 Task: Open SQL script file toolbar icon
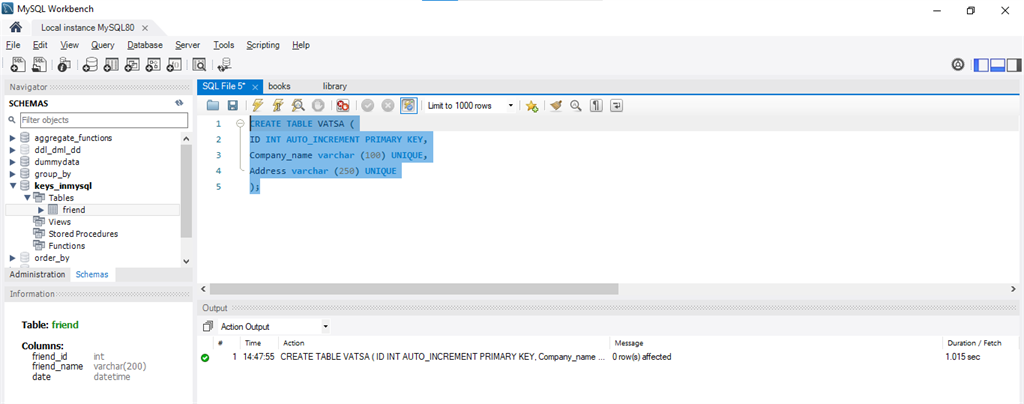tap(40, 64)
